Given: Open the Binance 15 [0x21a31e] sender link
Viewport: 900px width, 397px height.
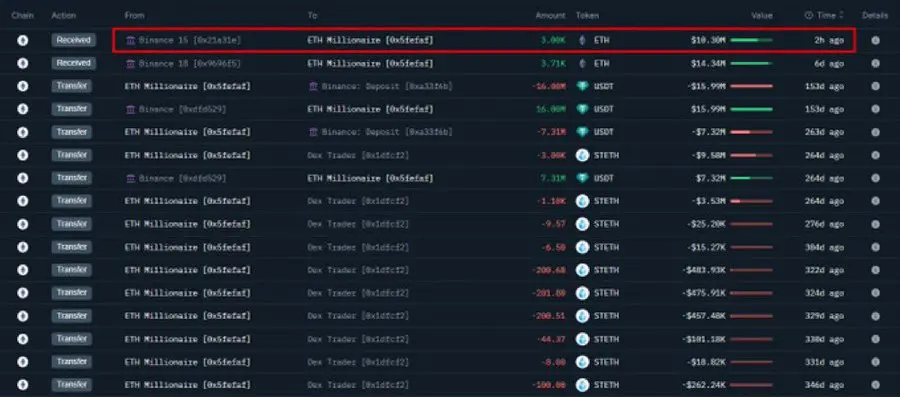Looking at the screenshot, I should click(x=183, y=40).
